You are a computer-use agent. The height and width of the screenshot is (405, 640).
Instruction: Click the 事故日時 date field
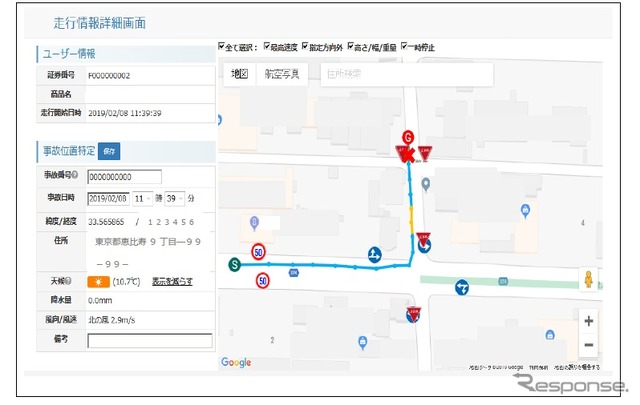(109, 198)
